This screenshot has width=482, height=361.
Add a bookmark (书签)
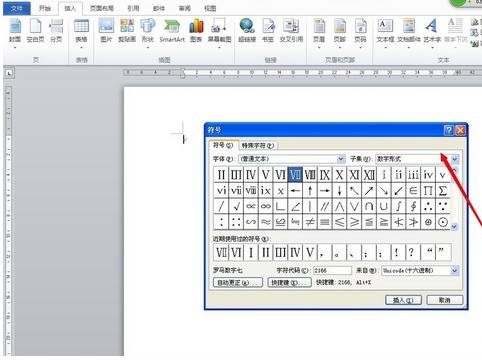click(x=268, y=32)
